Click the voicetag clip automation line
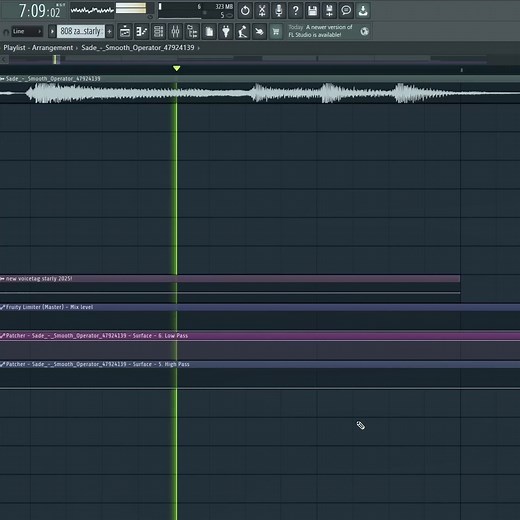Viewport: 520px width, 520px height. pyautogui.click(x=230, y=293)
